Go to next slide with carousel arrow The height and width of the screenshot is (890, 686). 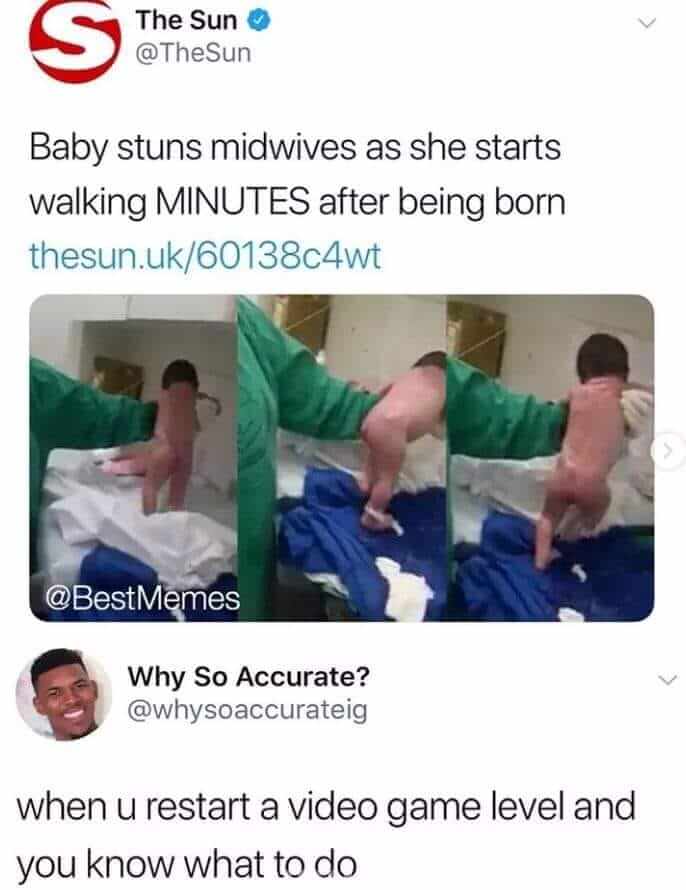click(x=668, y=451)
